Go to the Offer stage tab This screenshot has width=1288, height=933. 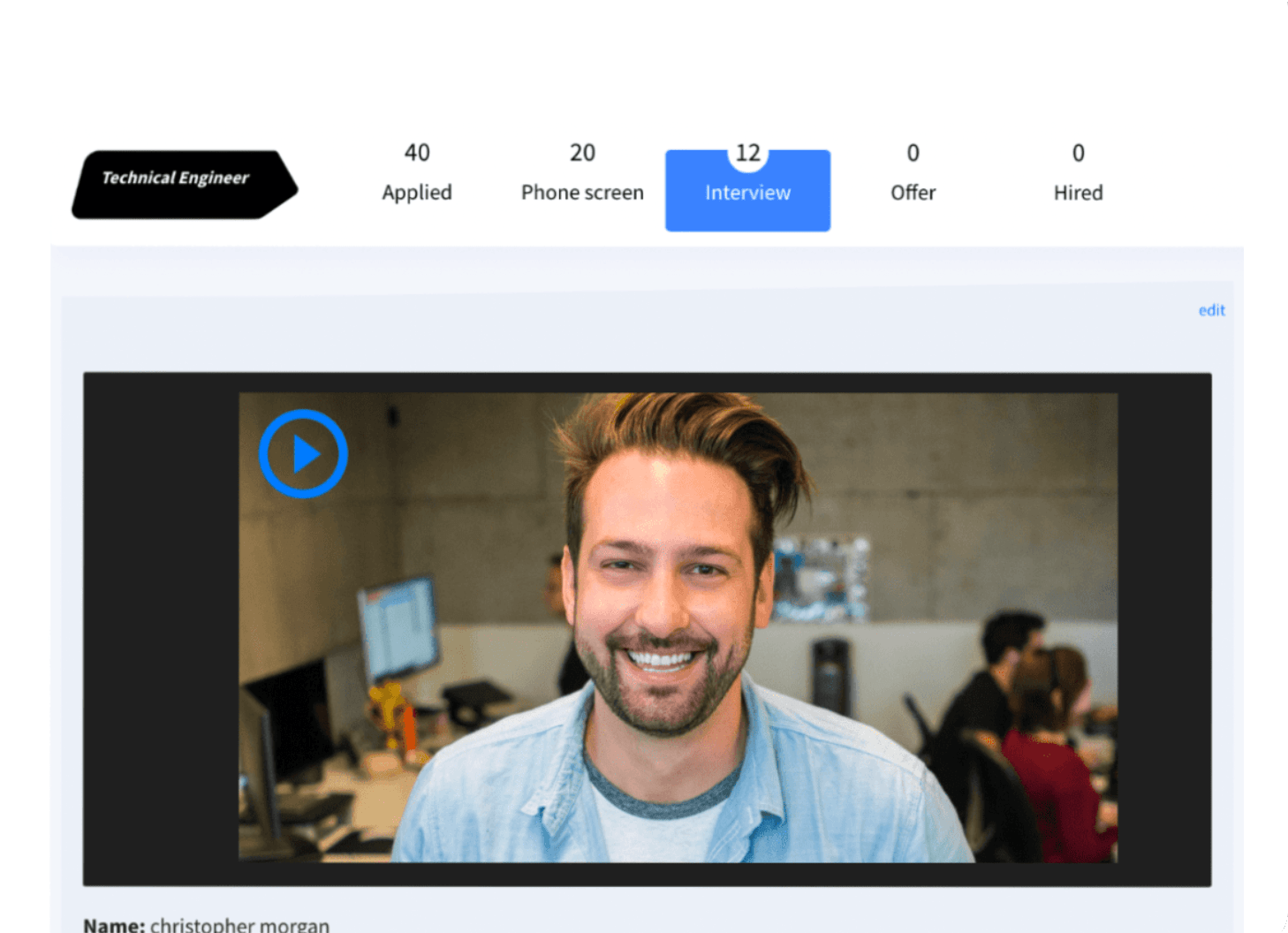(913, 193)
